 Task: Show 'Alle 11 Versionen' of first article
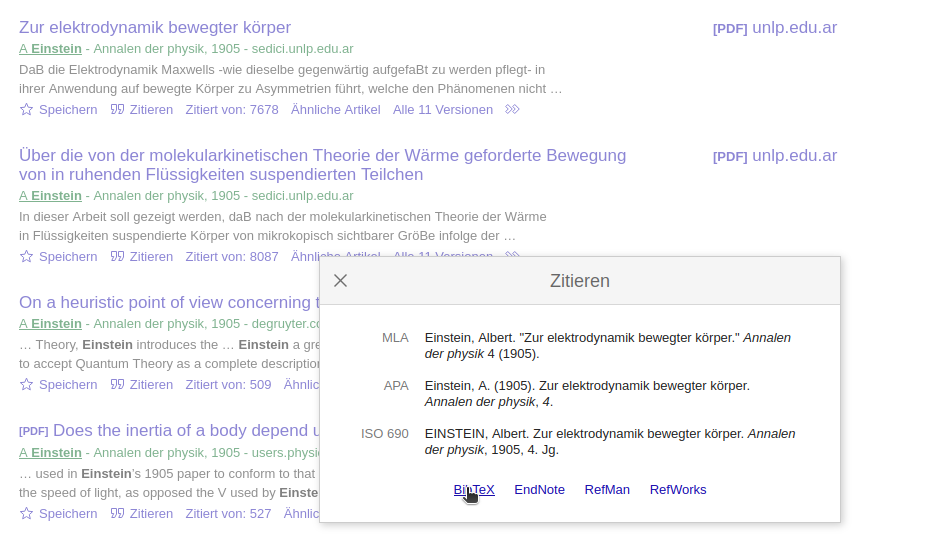tap(442, 110)
